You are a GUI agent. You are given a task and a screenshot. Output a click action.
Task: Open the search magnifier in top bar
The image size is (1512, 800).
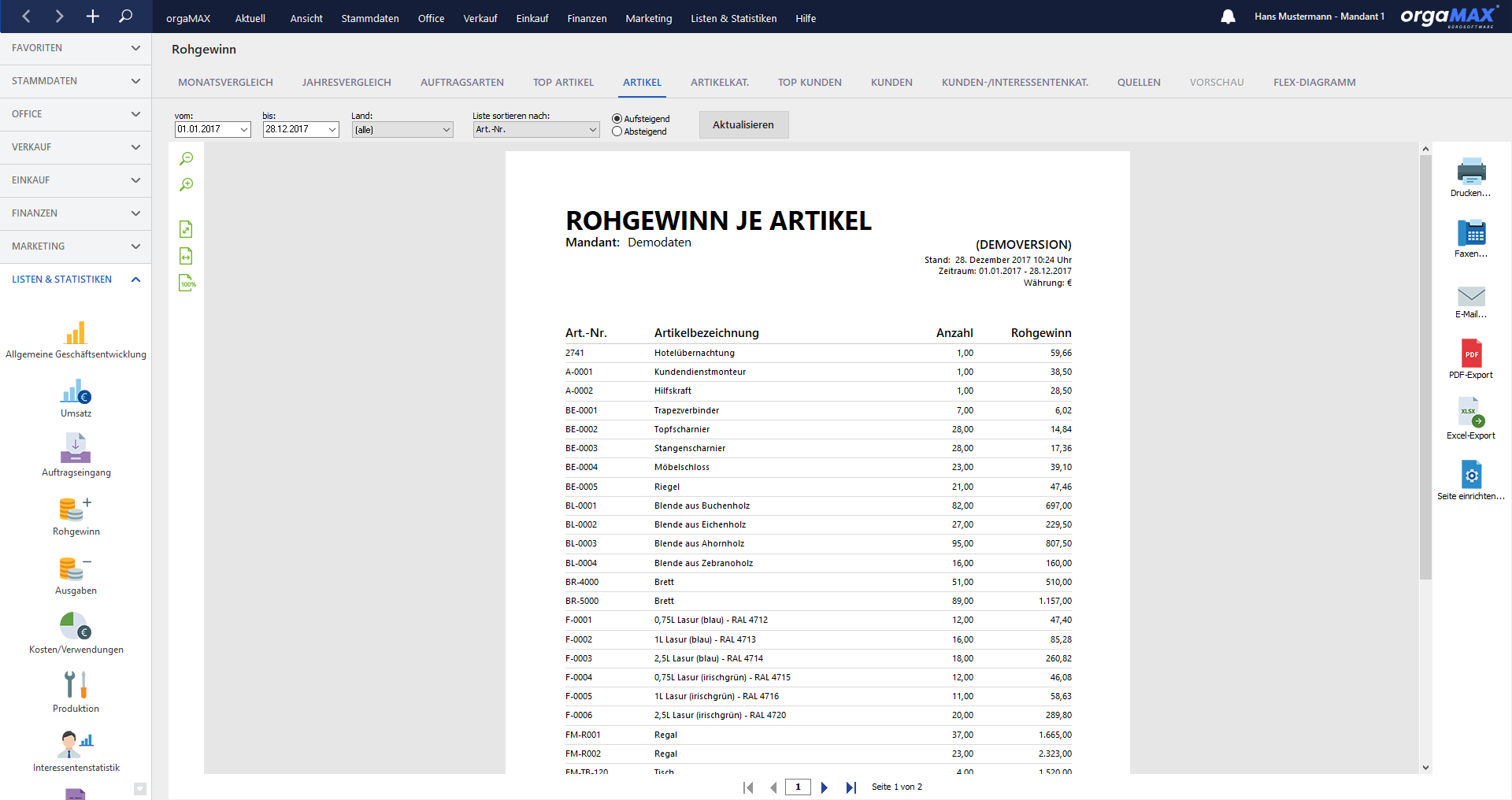(x=125, y=16)
